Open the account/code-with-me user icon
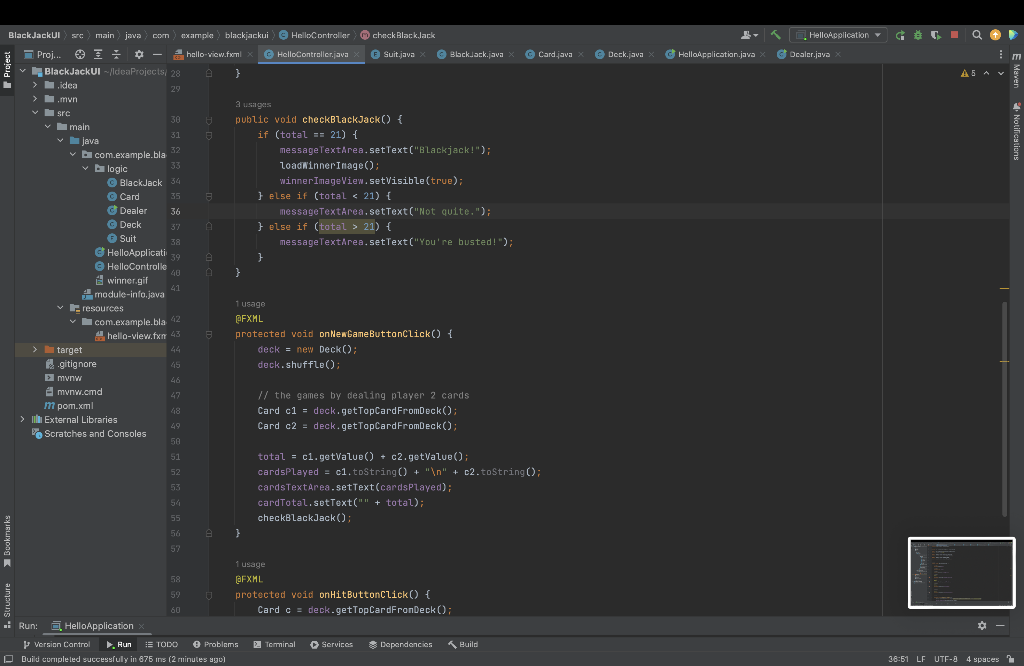The width and height of the screenshot is (1024, 666). point(749,35)
